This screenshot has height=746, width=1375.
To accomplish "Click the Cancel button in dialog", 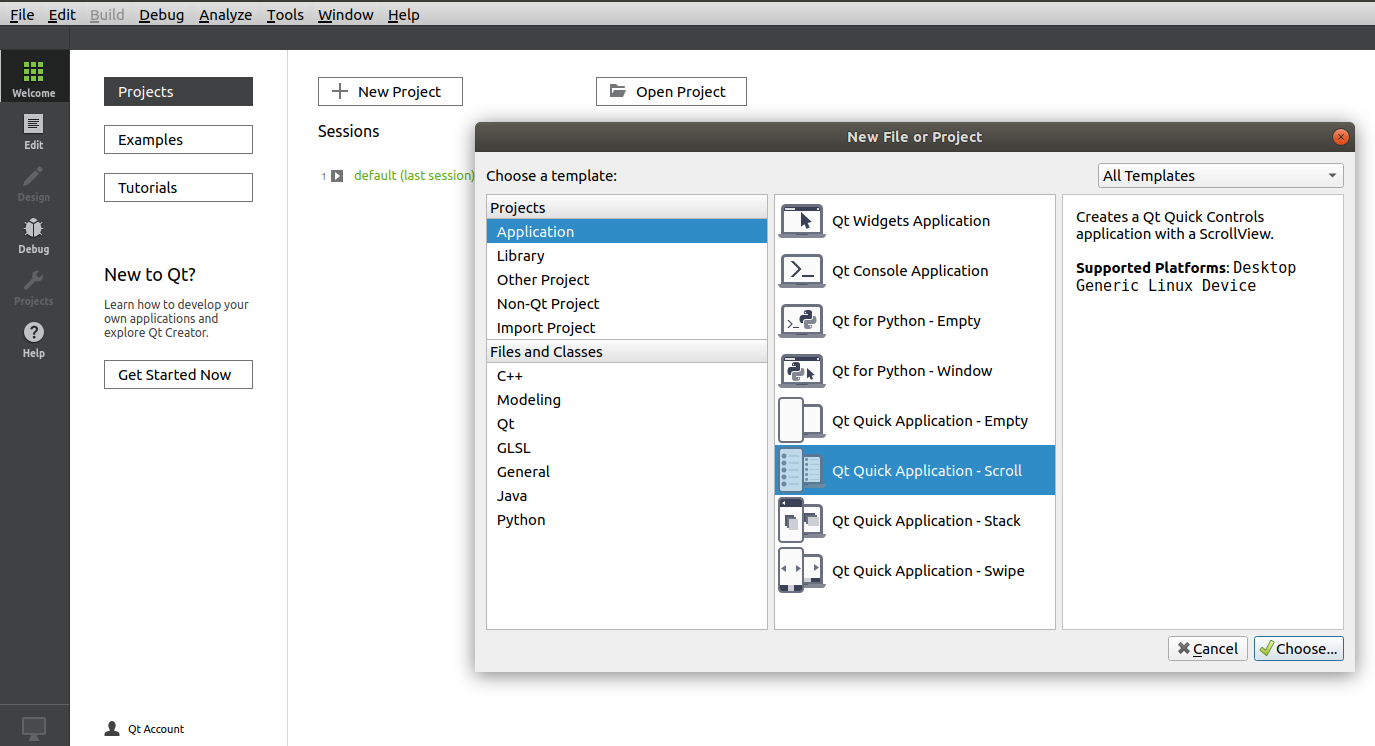I will point(1208,649).
